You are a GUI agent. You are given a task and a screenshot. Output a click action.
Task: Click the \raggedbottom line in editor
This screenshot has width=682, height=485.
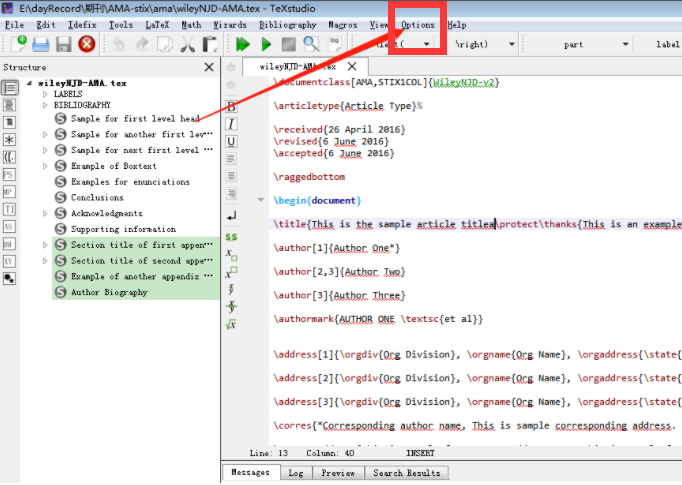pyautogui.click(x=309, y=177)
